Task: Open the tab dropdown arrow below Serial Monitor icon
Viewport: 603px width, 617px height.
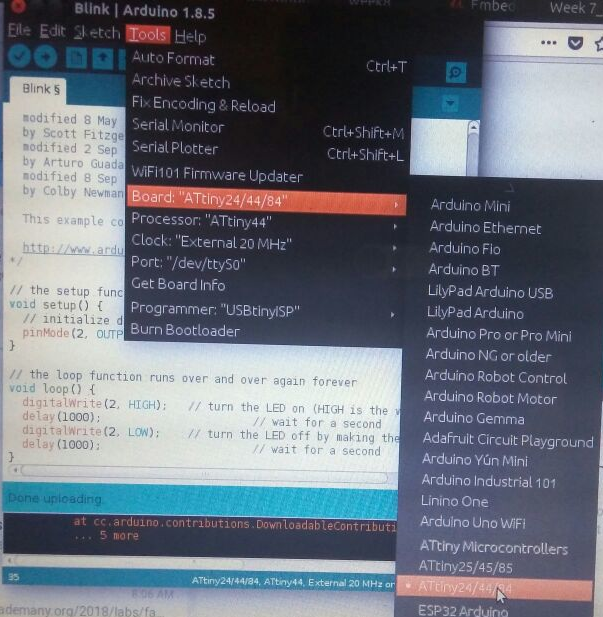Action: tap(450, 104)
